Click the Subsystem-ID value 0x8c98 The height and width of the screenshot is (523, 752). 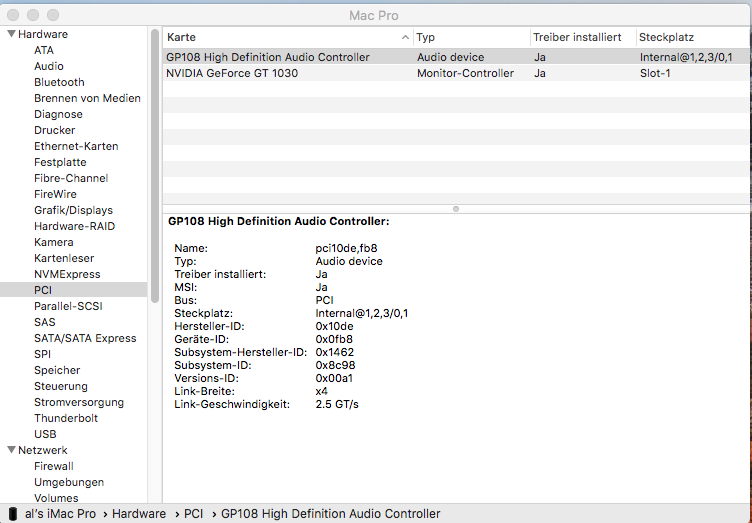tap(335, 365)
